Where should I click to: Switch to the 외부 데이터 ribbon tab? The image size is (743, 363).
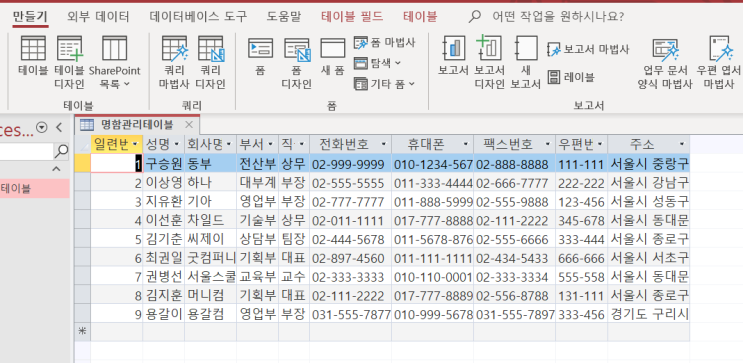pyautogui.click(x=98, y=18)
